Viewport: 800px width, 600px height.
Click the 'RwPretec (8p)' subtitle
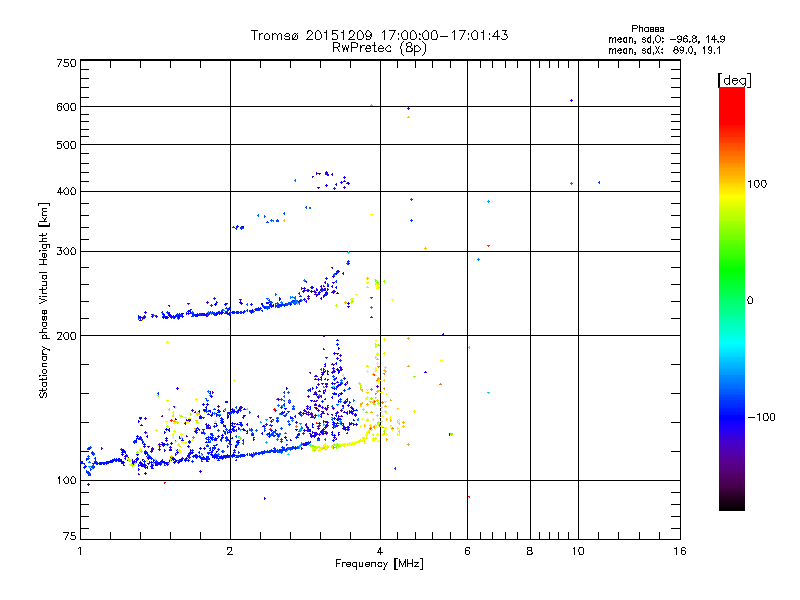(379, 48)
